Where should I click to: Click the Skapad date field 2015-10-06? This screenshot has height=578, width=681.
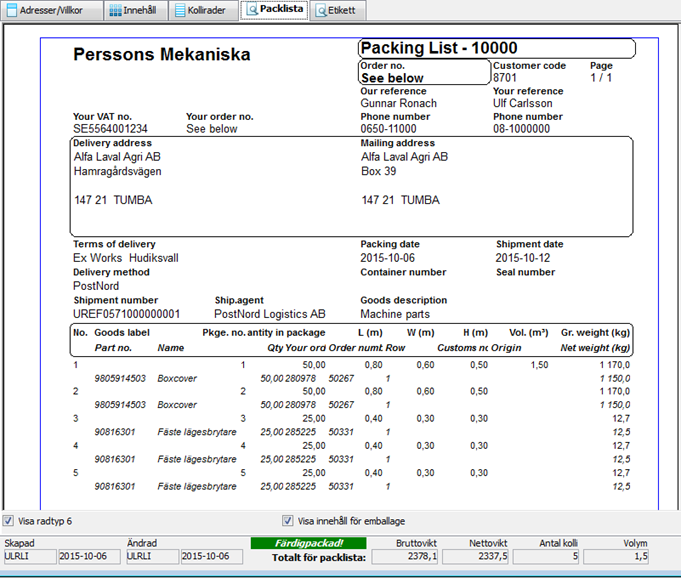89,556
